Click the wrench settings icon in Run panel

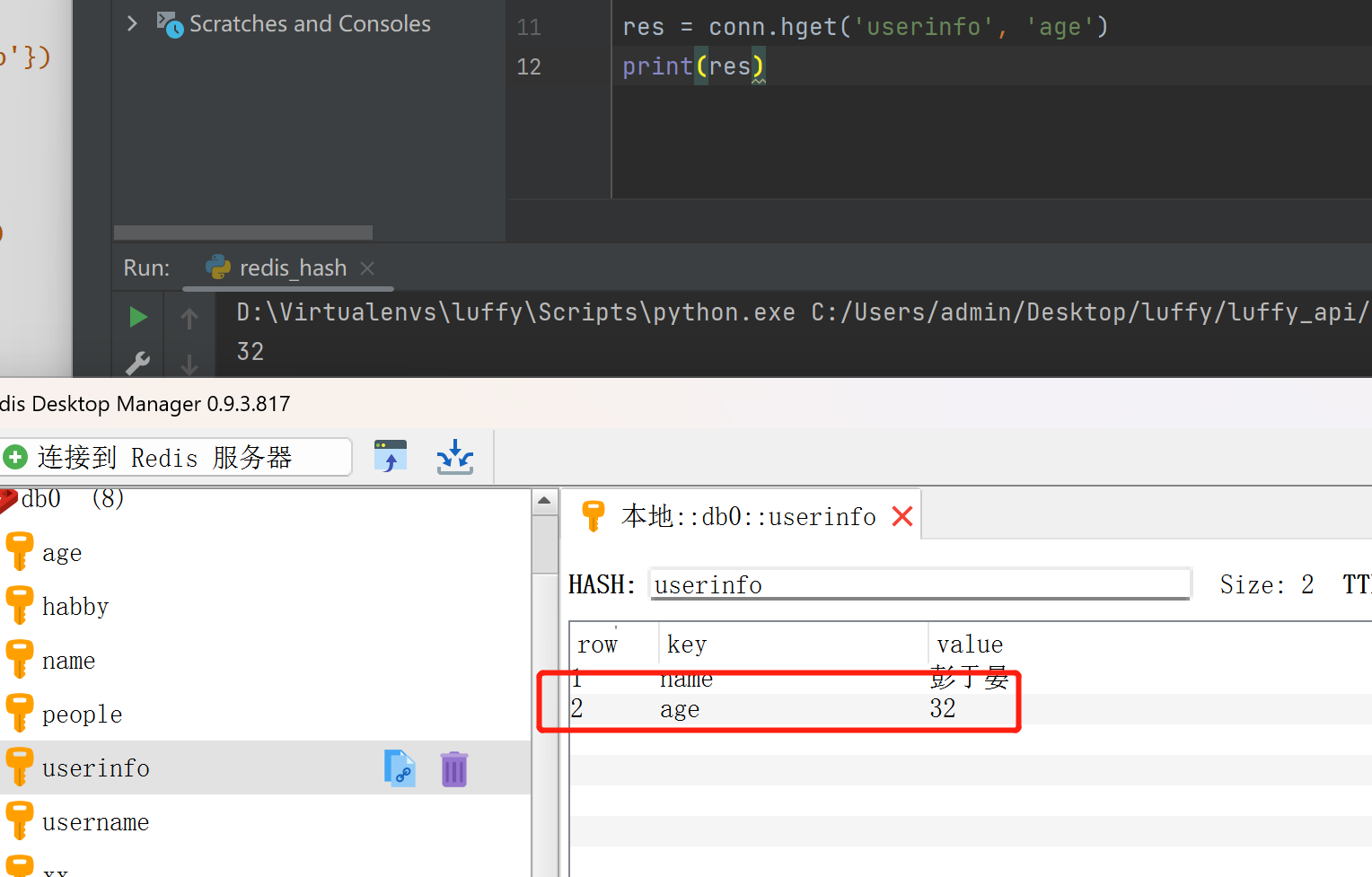tap(137, 364)
